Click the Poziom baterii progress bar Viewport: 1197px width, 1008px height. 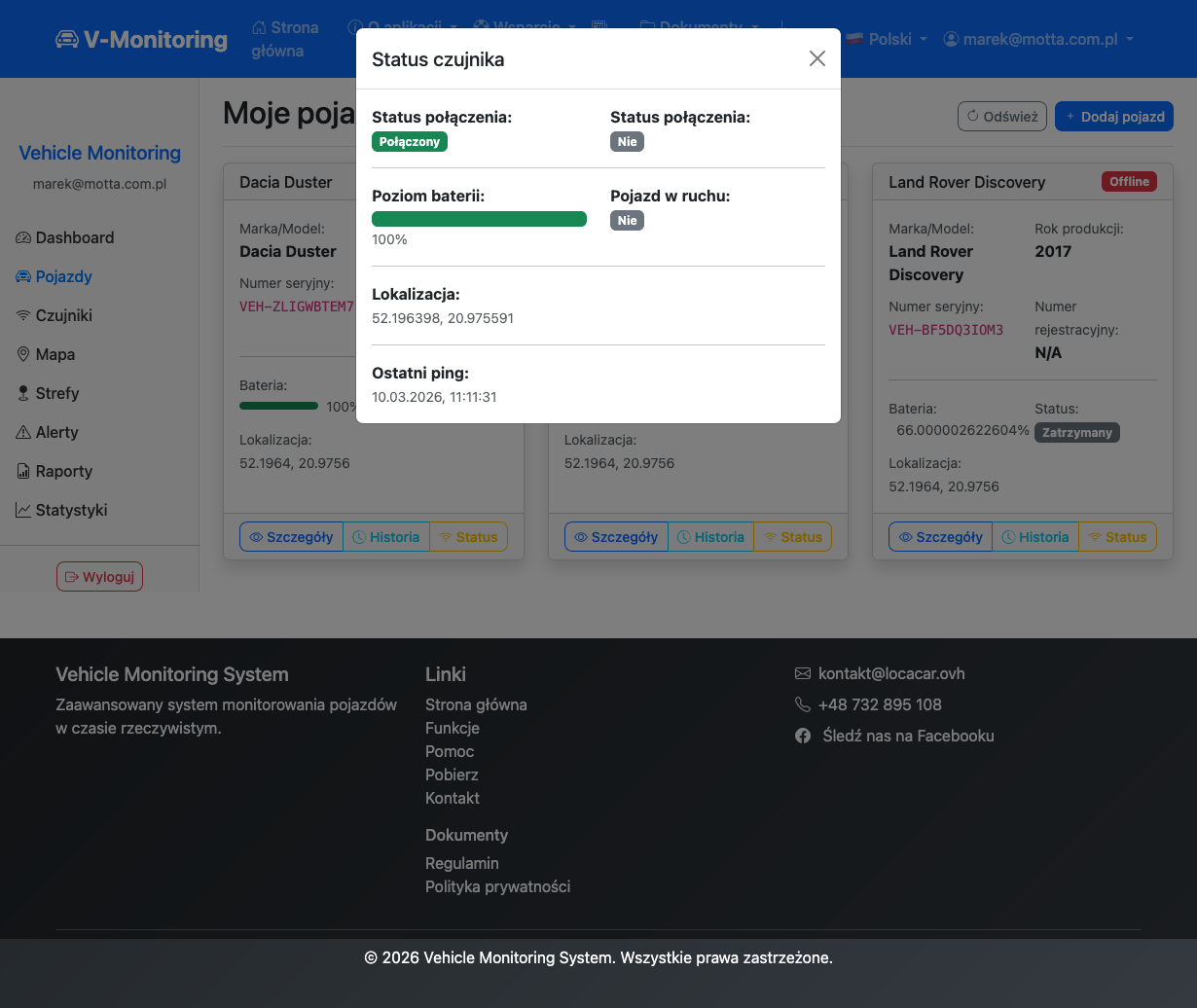(x=479, y=219)
